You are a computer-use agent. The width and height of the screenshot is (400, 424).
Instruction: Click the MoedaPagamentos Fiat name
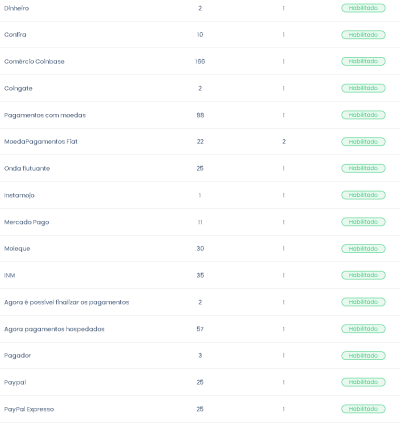(41, 142)
